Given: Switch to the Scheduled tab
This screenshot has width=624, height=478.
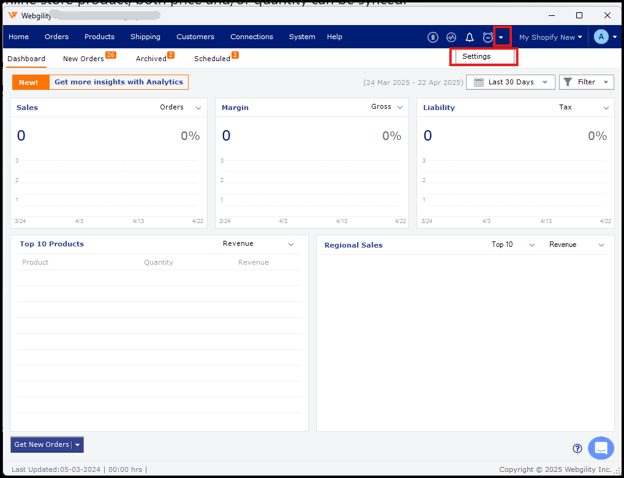Looking at the screenshot, I should pos(212,59).
